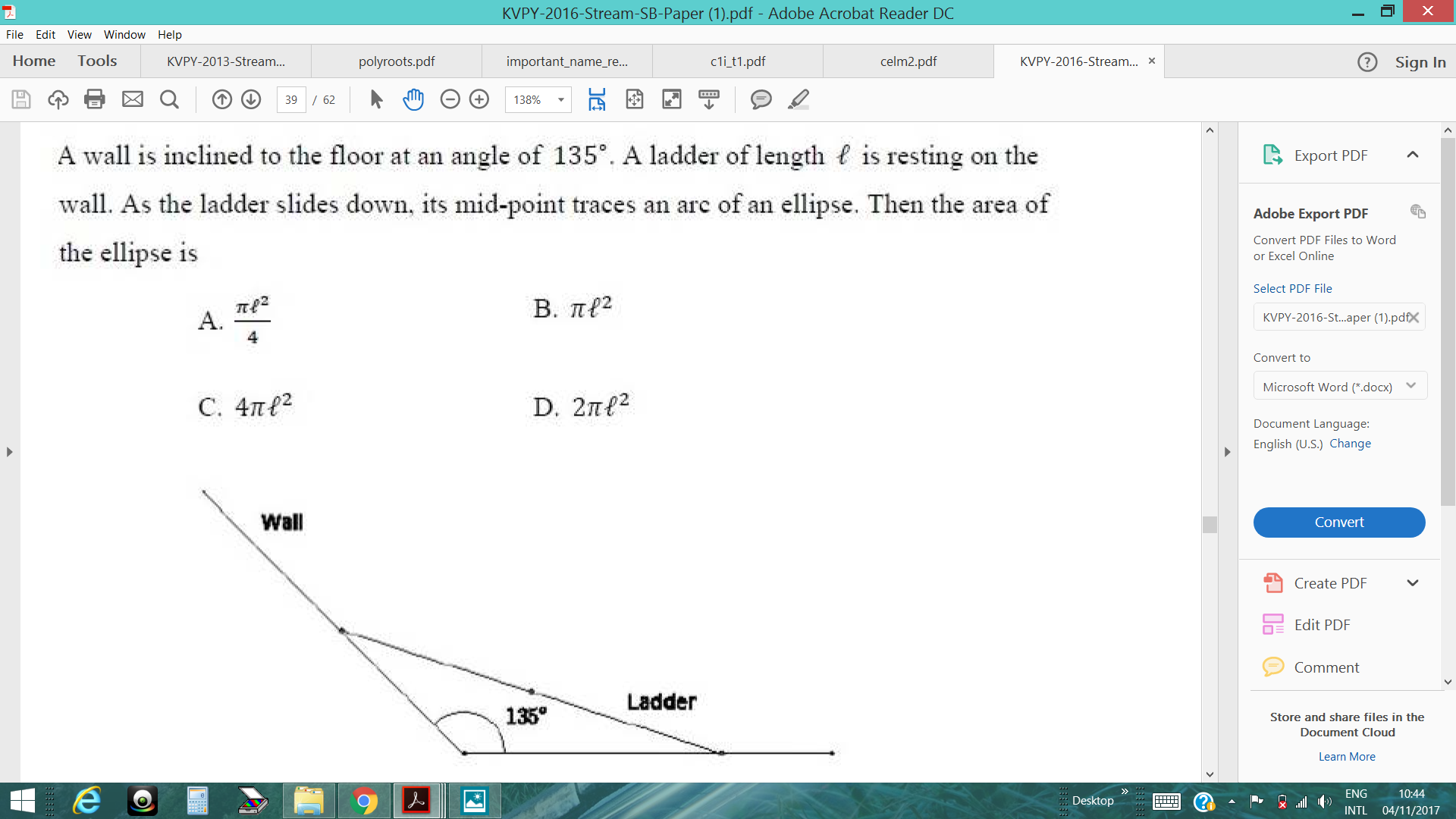The height and width of the screenshot is (819, 1456).
Task: Click the copy icon beside Adobe Export PDF
Action: point(1418,212)
